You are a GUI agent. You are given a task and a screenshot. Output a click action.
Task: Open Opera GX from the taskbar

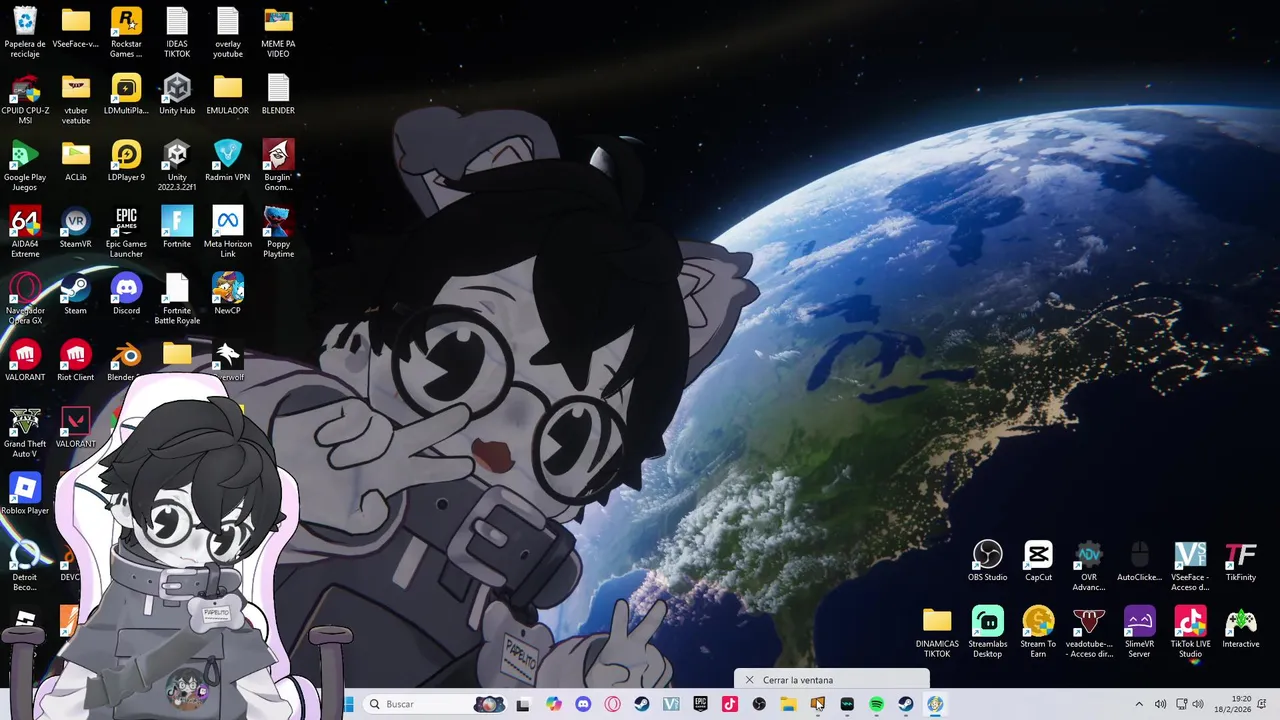pos(613,704)
